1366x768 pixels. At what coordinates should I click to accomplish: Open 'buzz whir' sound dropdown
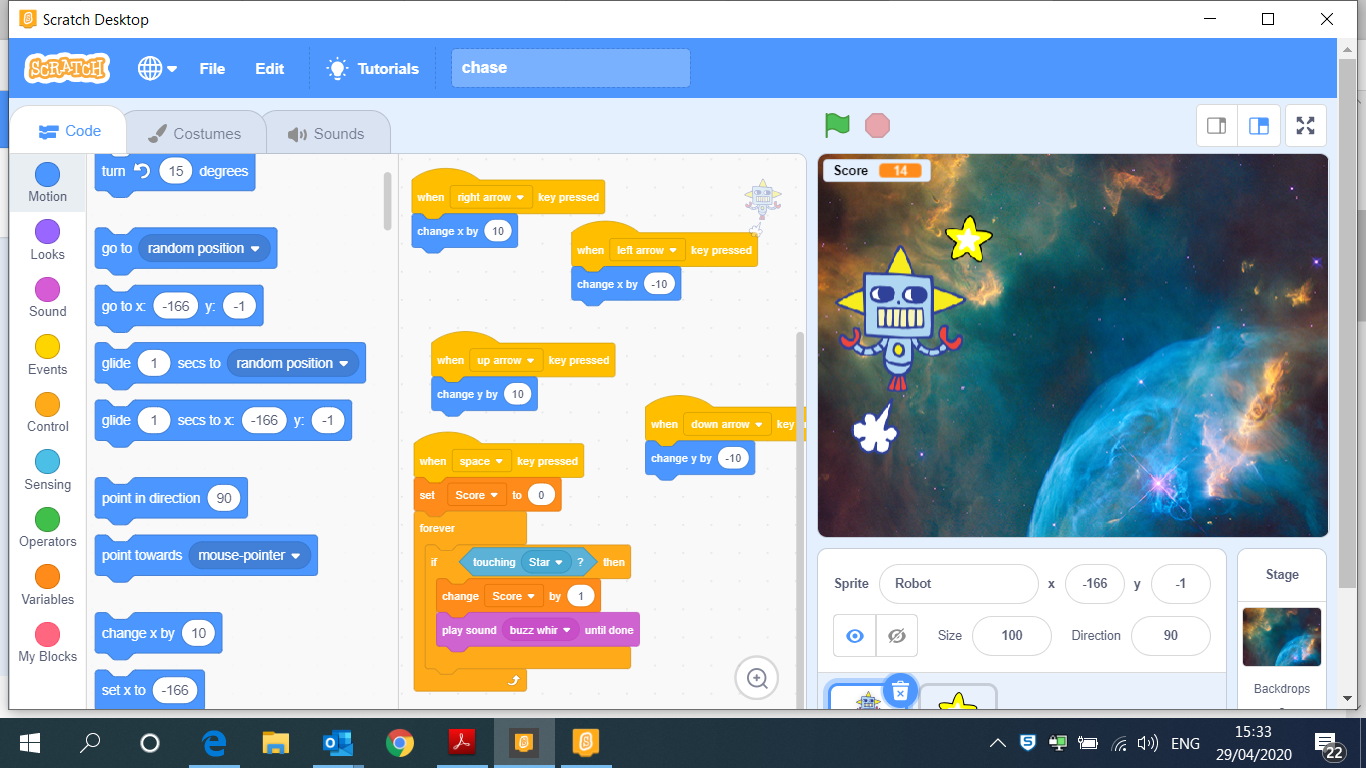coord(540,630)
